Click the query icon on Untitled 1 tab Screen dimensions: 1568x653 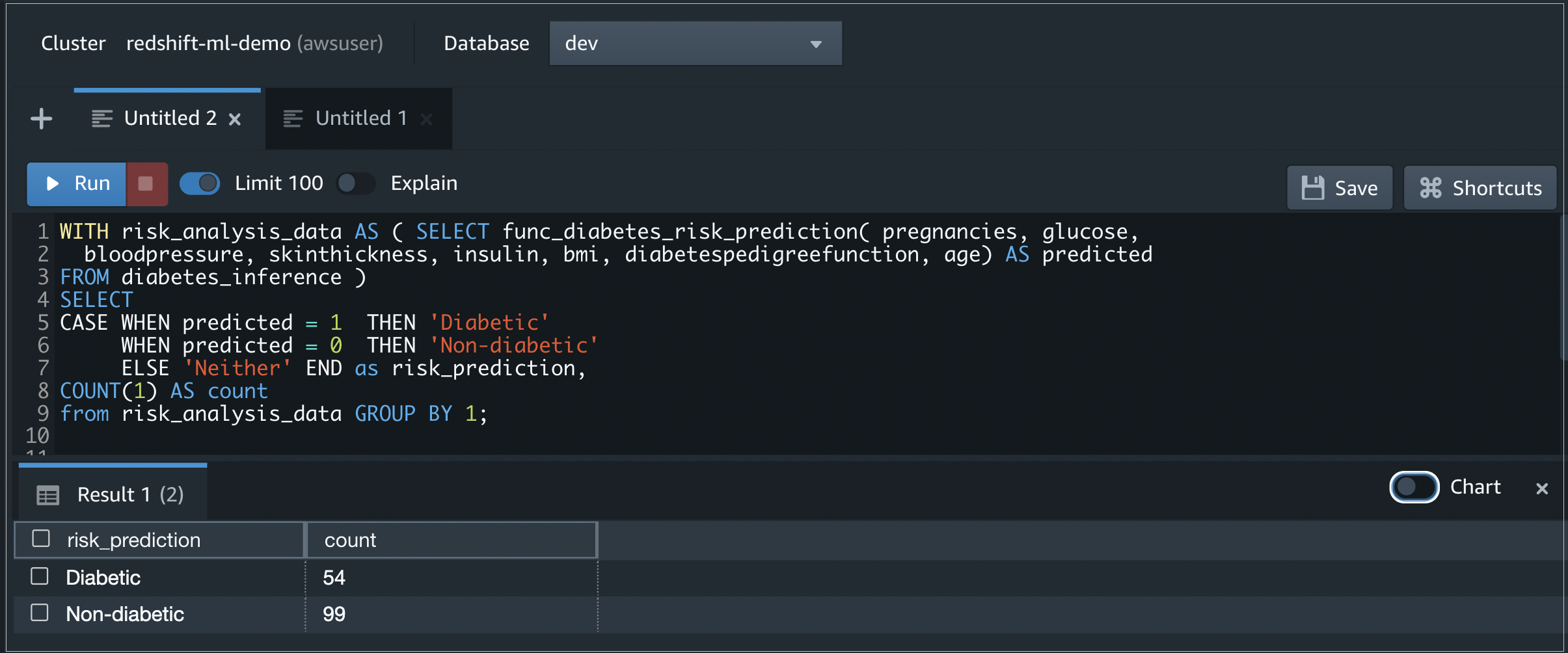tap(293, 118)
